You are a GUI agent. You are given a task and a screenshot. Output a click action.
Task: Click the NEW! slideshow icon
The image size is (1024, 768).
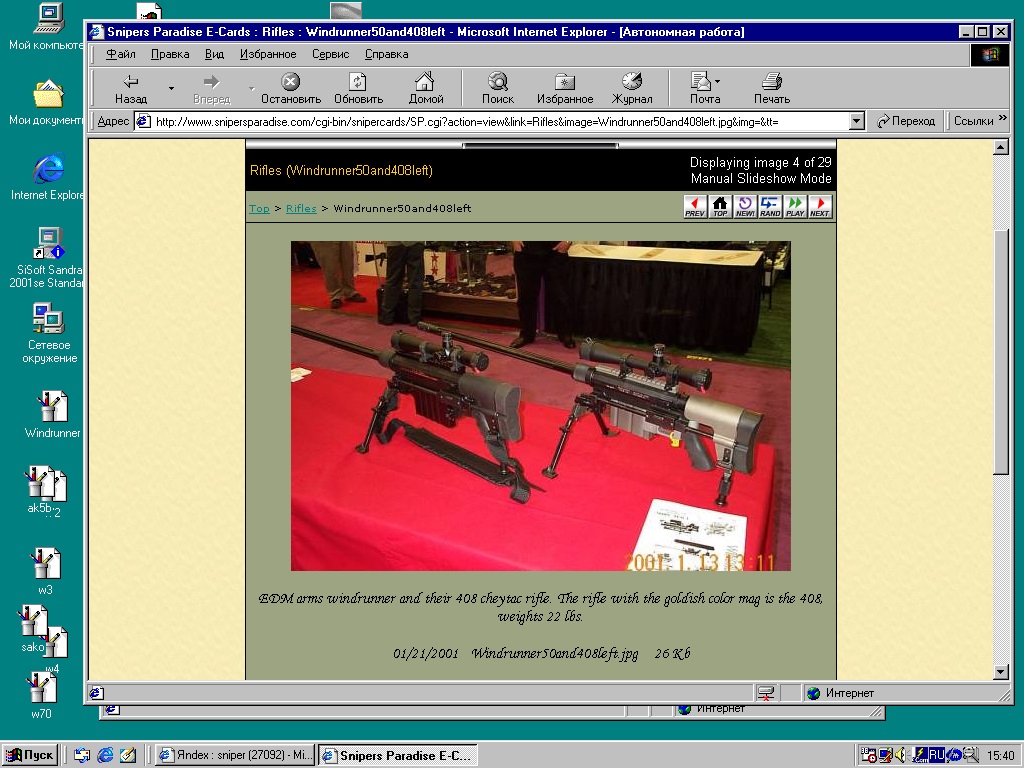pos(744,206)
